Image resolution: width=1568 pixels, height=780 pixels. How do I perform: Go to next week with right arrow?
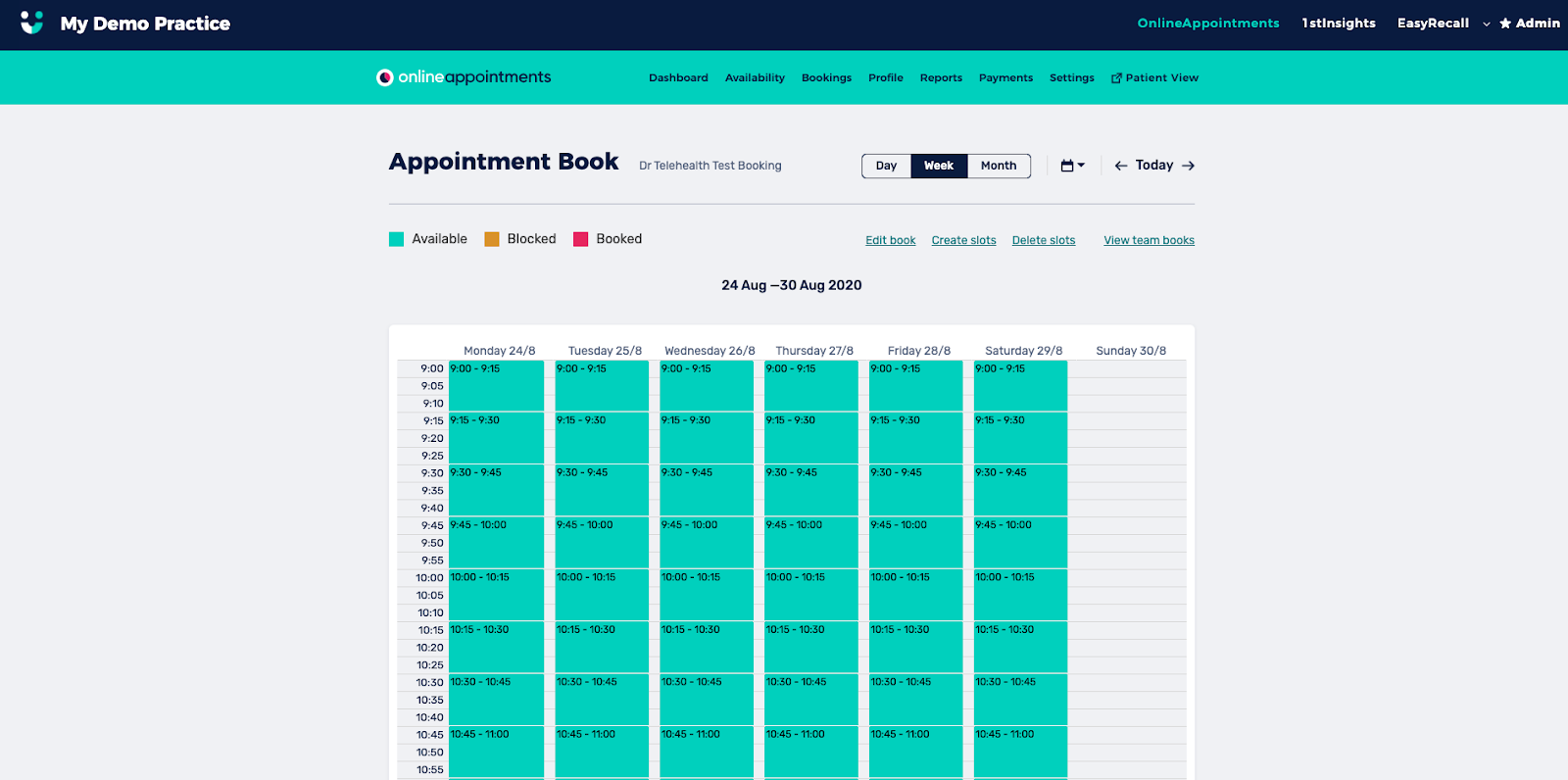click(x=1188, y=166)
